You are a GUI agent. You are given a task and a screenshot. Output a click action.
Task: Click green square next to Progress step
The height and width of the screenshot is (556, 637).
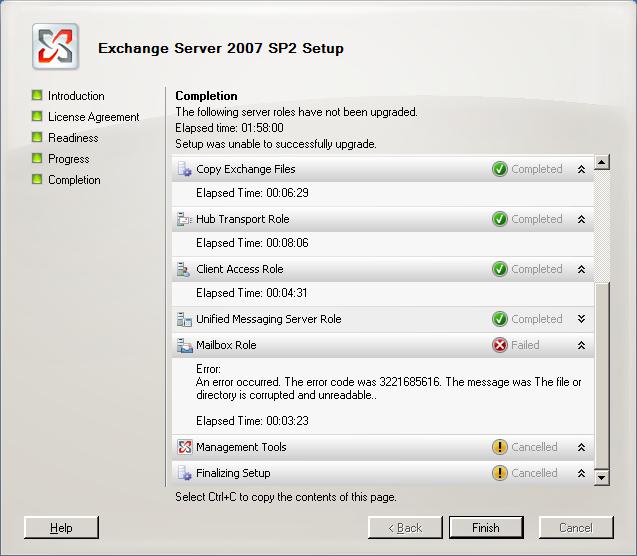point(37,158)
